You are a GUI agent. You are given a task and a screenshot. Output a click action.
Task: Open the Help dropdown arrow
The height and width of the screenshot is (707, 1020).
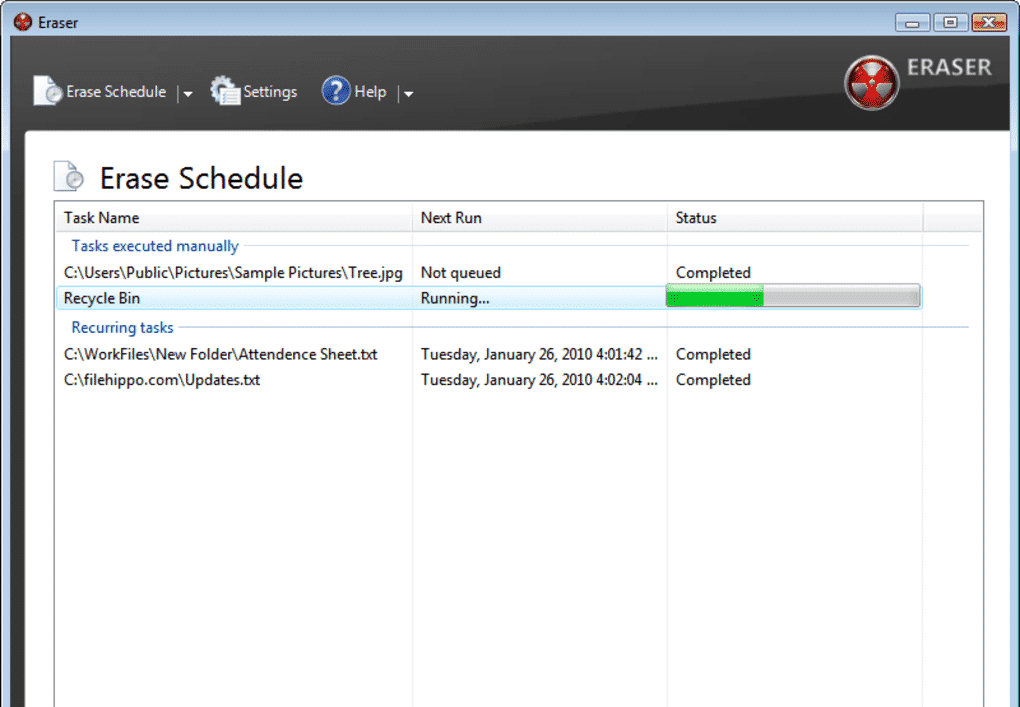(x=407, y=94)
